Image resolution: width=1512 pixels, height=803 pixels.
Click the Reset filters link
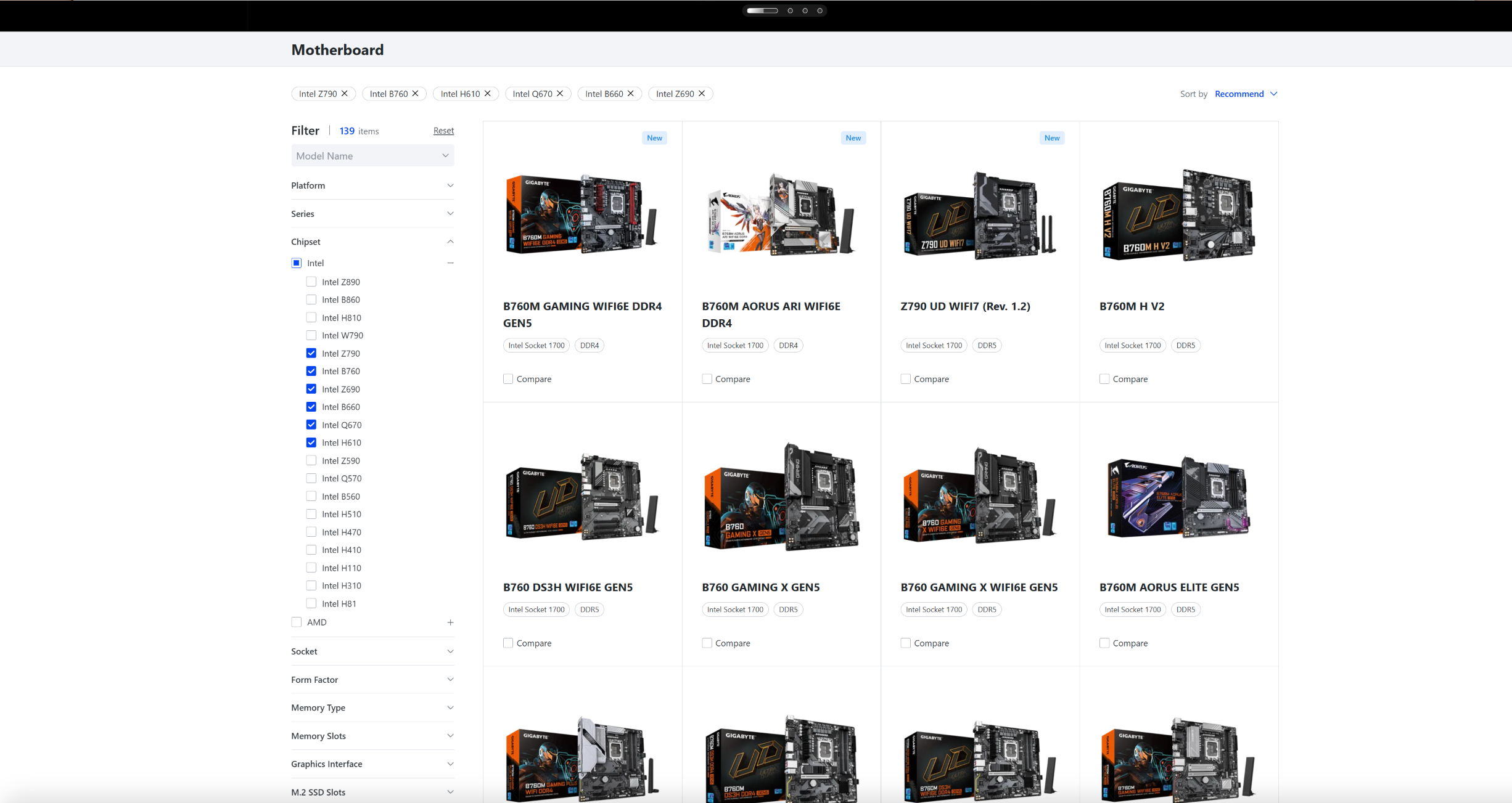tap(443, 131)
